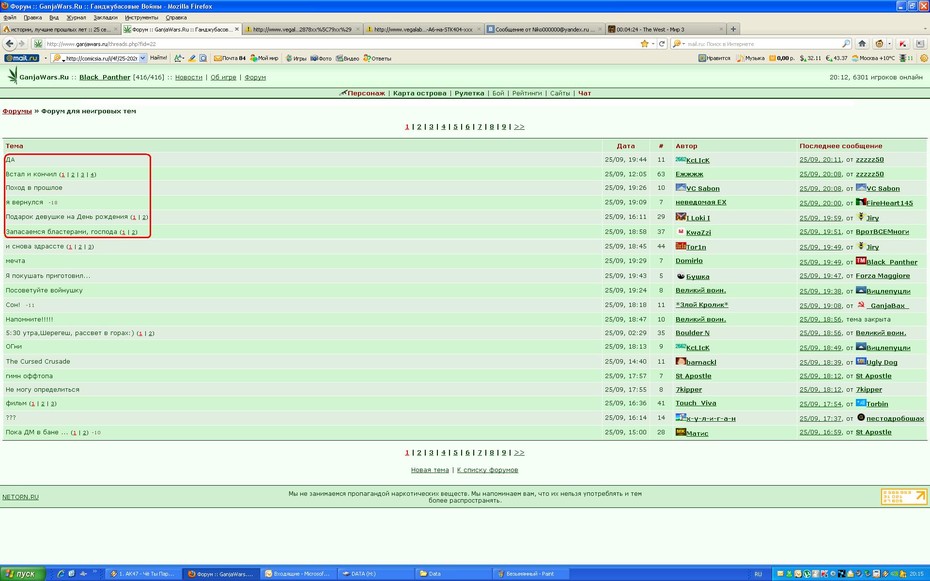The image size is (930, 581).
Task: Open last message link 25/09, 17:54 by Torbin
Action: (x=820, y=404)
